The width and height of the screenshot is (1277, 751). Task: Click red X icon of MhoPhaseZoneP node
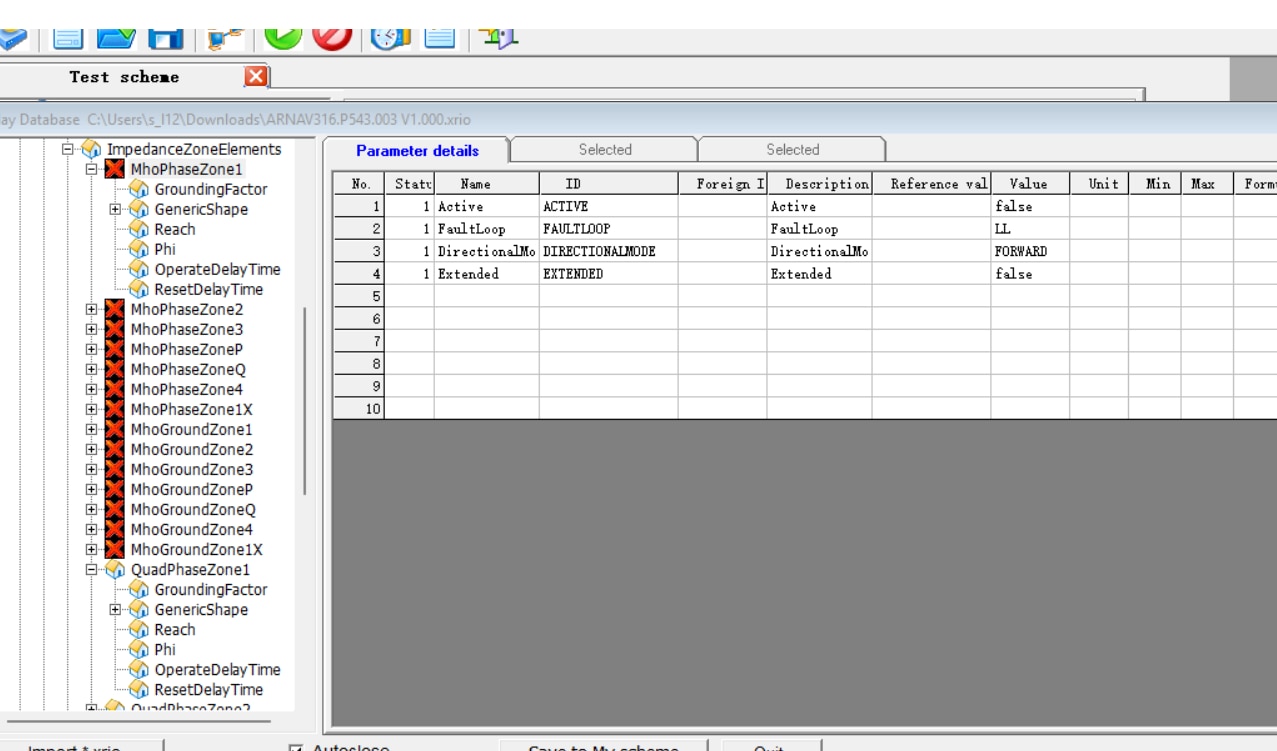(115, 349)
